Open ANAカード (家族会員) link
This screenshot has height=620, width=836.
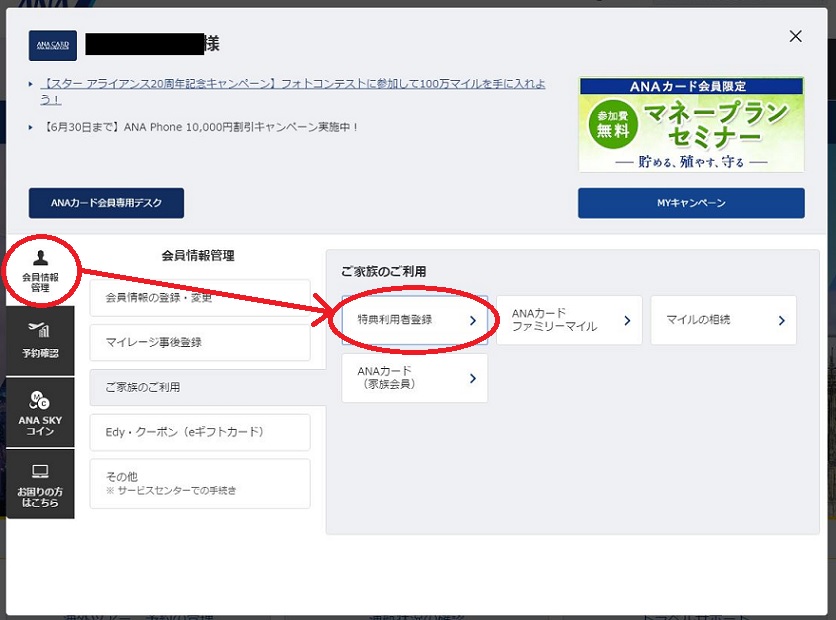click(415, 378)
